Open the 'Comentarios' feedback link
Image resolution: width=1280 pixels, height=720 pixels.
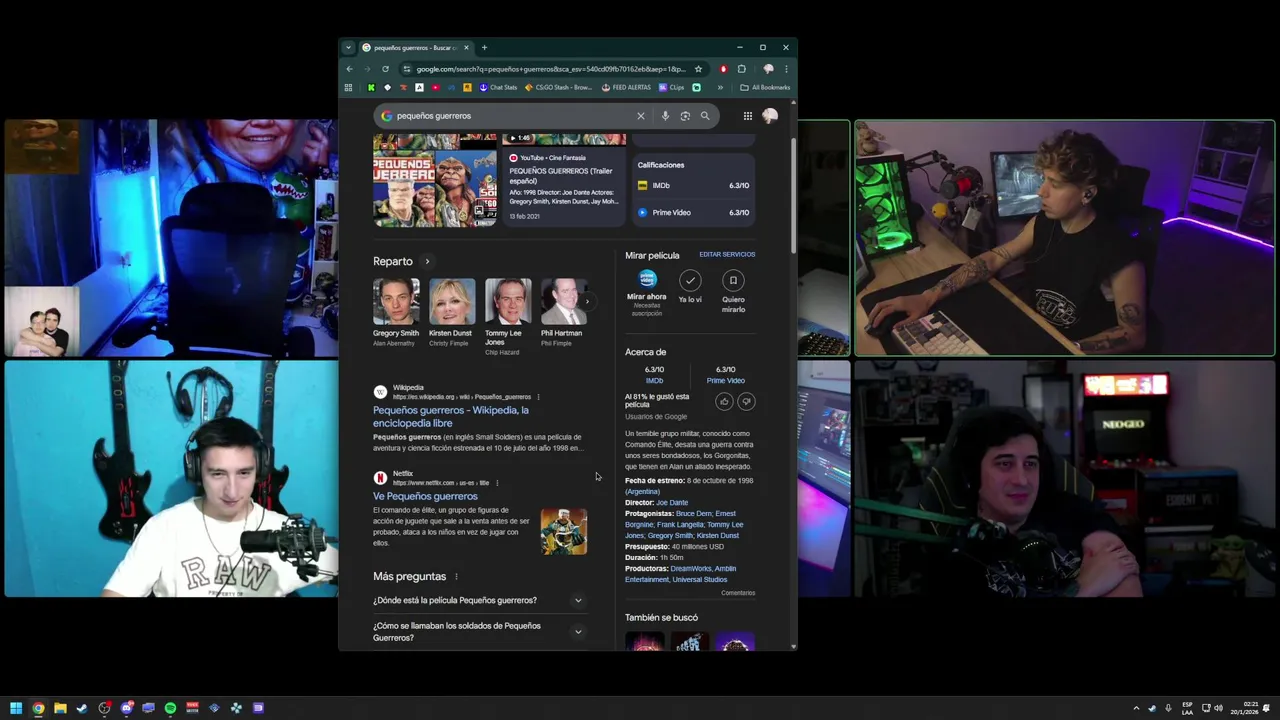click(738, 593)
